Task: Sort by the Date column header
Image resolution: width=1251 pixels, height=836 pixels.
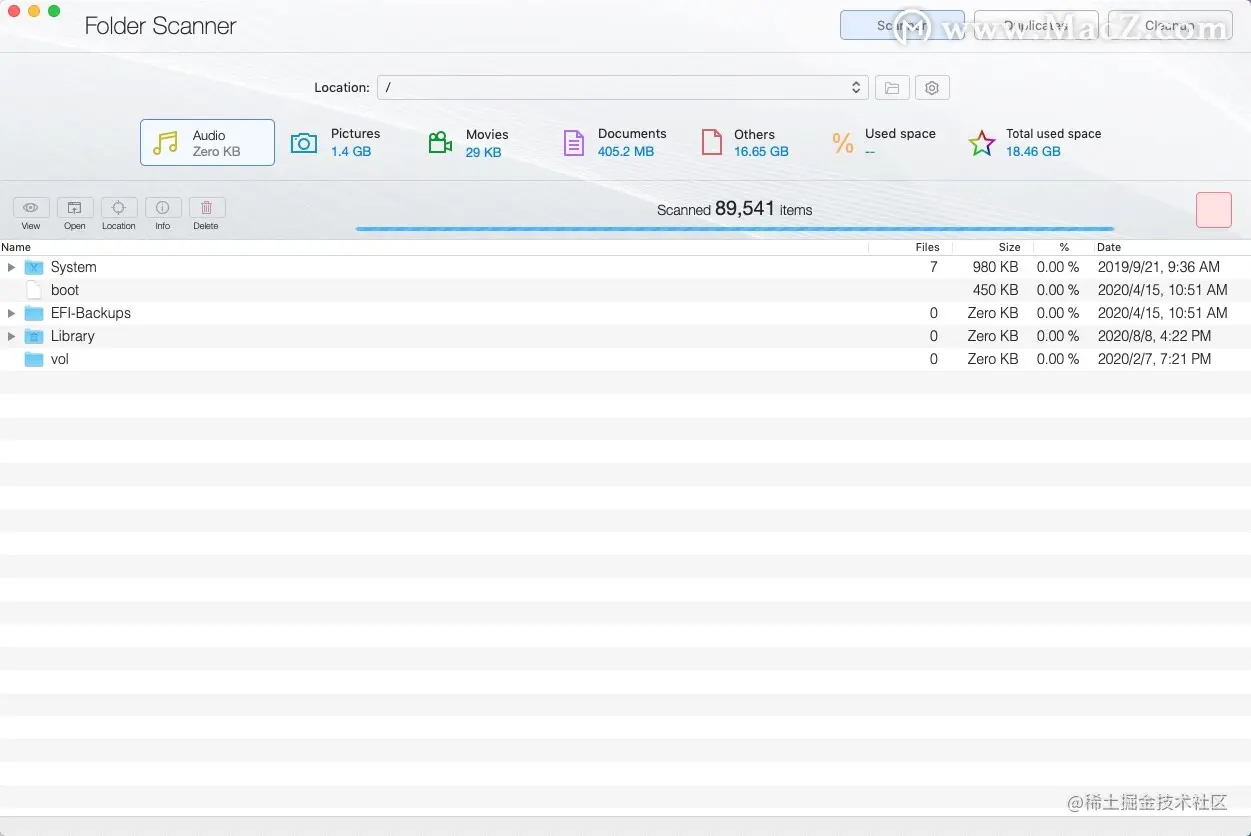Action: [x=1109, y=247]
